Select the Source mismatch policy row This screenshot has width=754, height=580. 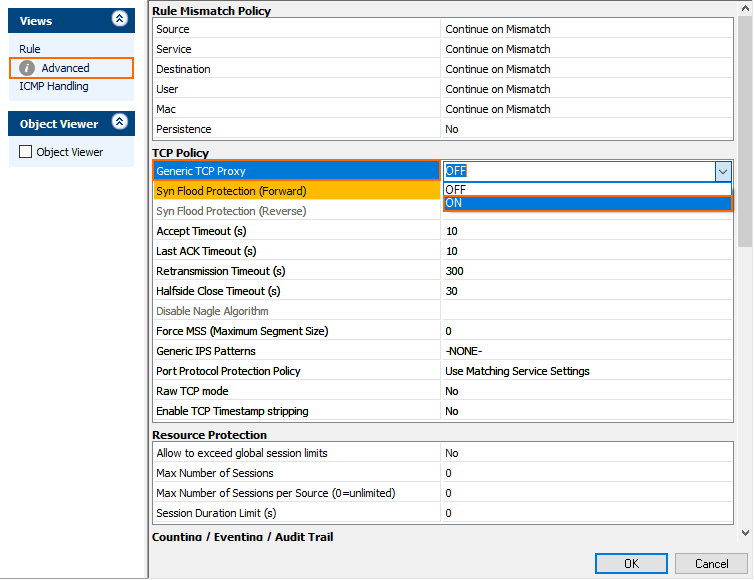point(297,29)
